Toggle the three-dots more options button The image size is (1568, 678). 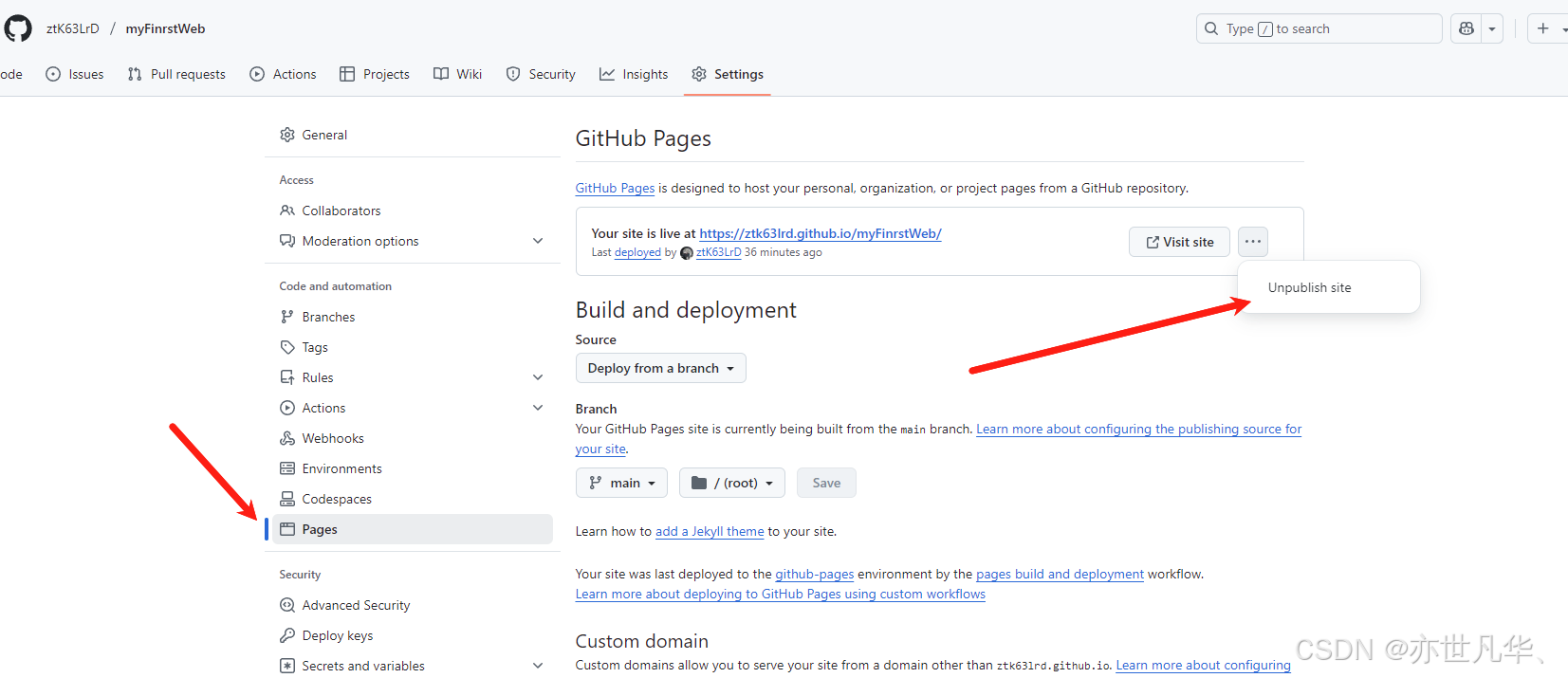(x=1253, y=242)
